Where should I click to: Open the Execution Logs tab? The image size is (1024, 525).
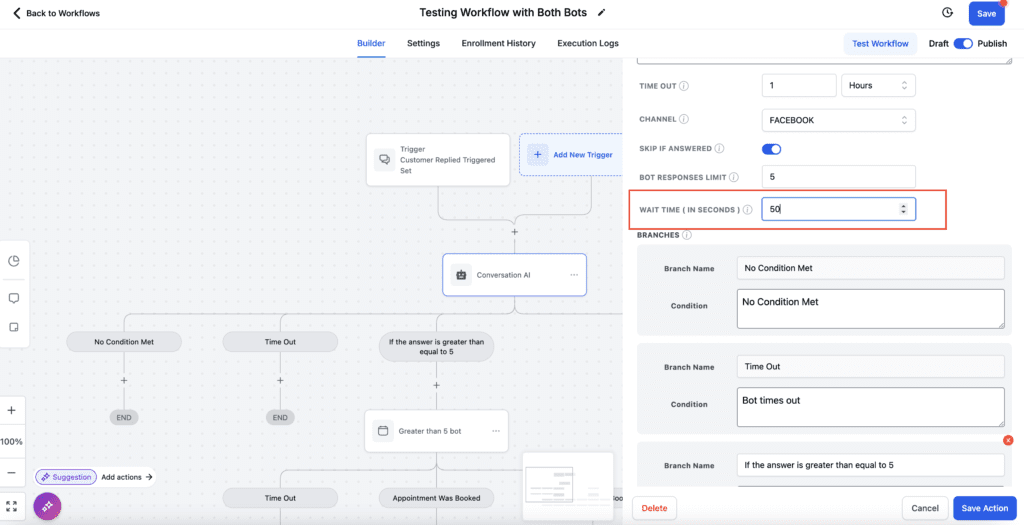[587, 44]
